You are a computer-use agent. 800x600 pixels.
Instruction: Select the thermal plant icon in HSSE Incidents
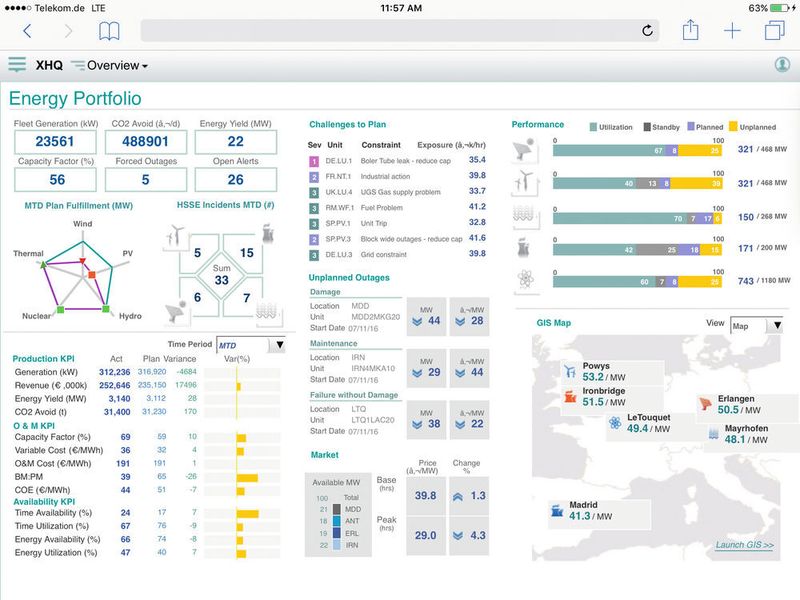tap(267, 234)
